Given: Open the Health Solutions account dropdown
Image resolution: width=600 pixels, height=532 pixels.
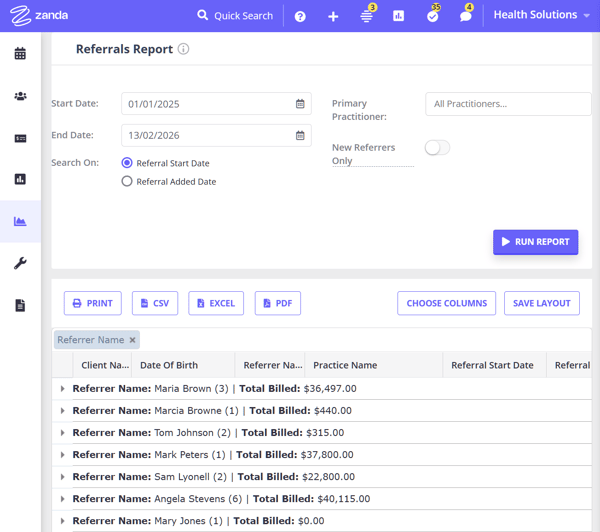Looking at the screenshot, I should (541, 16).
